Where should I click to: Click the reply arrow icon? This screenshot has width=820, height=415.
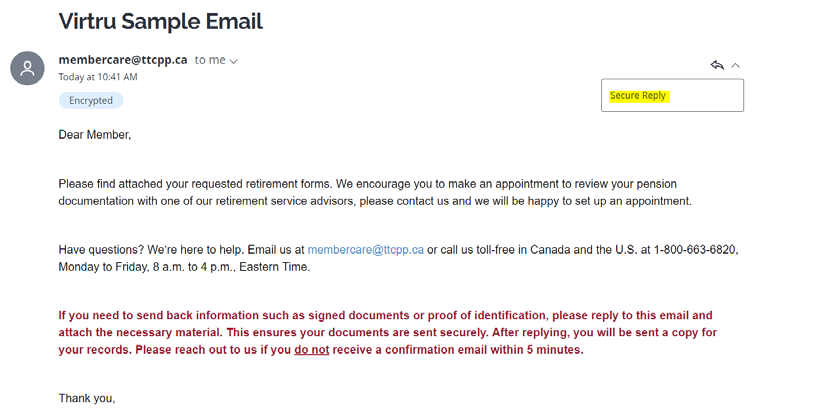pyautogui.click(x=716, y=65)
